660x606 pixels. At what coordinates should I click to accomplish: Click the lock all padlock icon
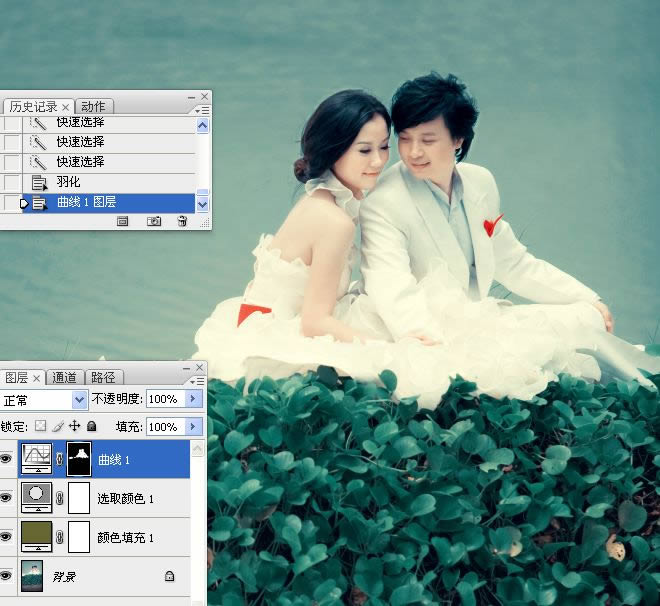tap(91, 426)
